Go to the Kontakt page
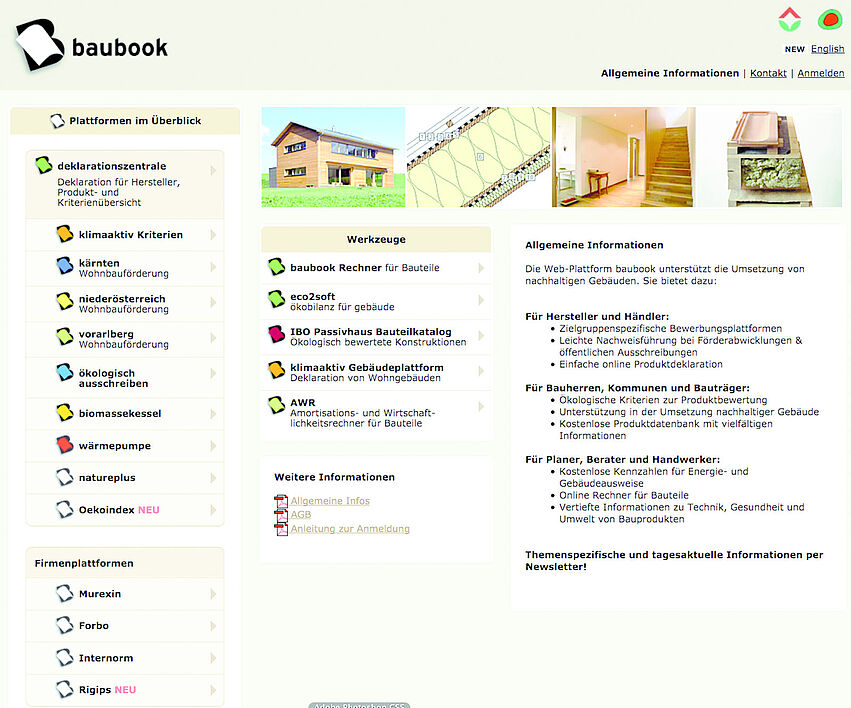Image resolution: width=851 pixels, height=708 pixels. click(768, 73)
